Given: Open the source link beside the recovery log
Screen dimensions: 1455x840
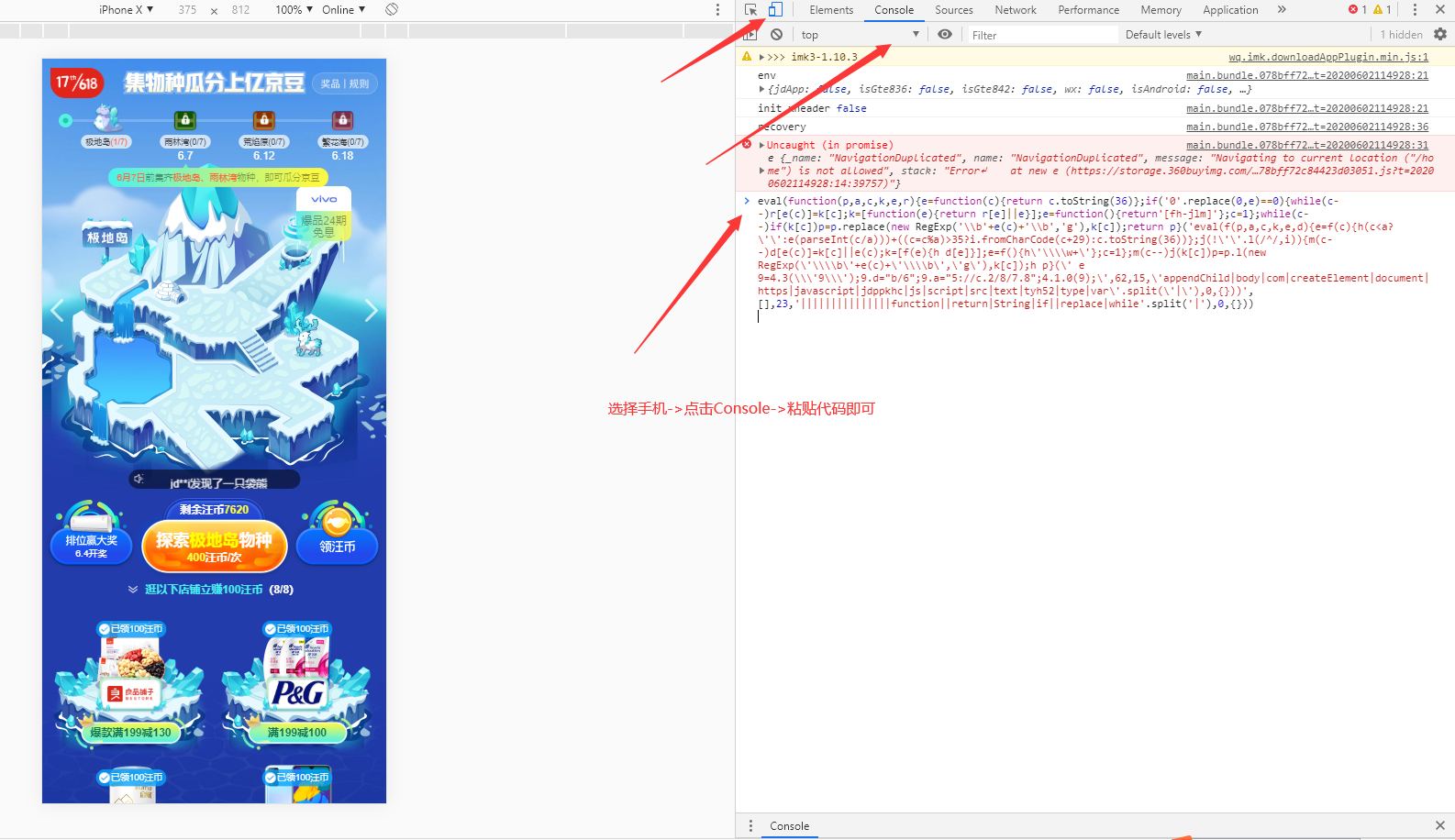Looking at the screenshot, I should [x=1307, y=127].
